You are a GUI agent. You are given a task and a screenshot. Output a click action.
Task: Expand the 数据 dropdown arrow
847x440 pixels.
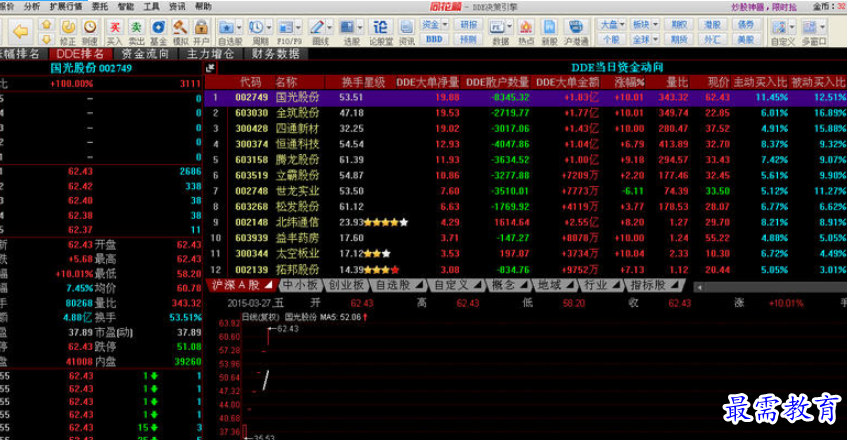click(x=509, y=27)
